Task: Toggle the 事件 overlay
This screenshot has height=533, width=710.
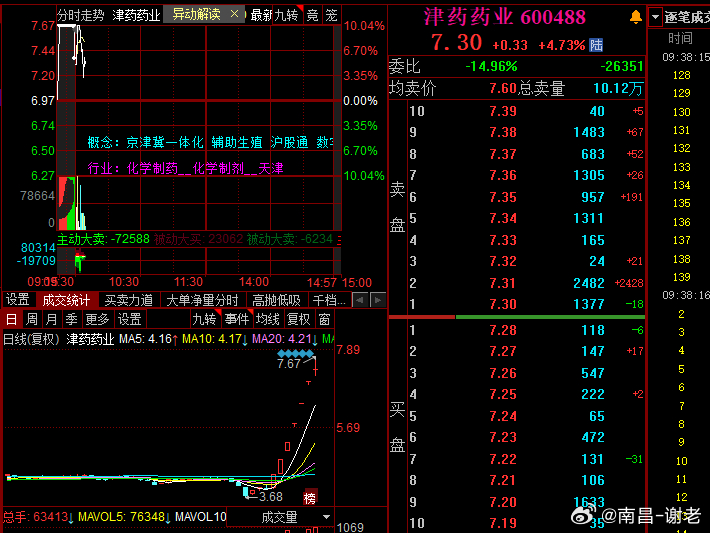Action: (x=237, y=320)
